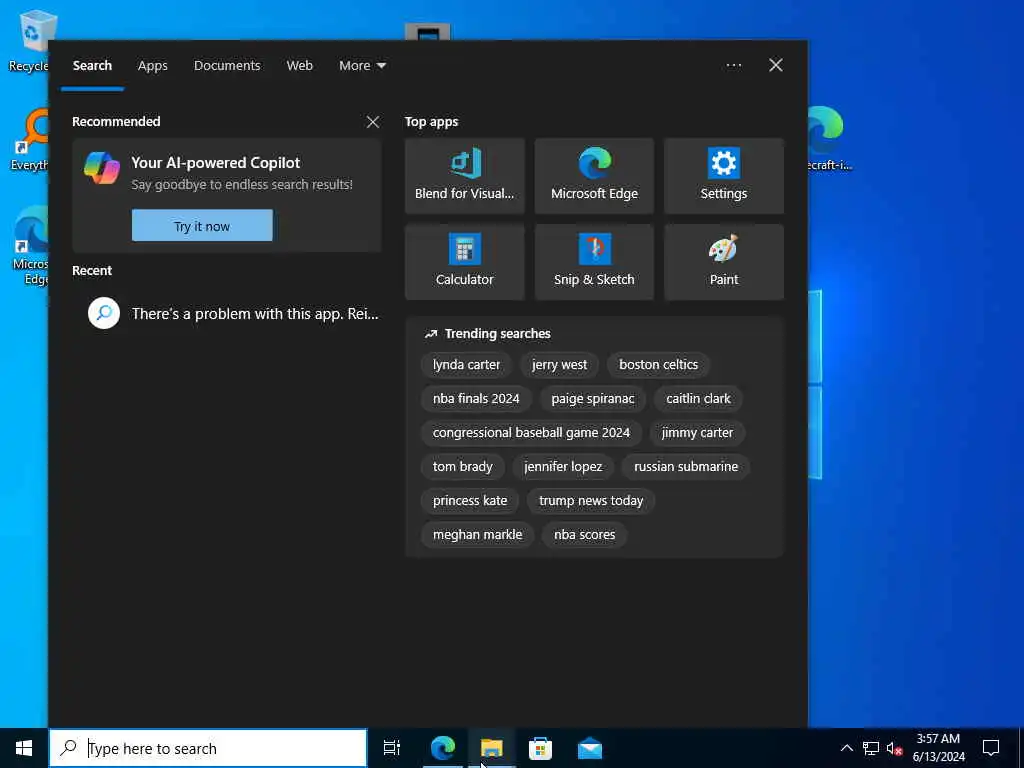The image size is (1024, 768).
Task: Focus the Type here to search box
Action: pos(208,748)
